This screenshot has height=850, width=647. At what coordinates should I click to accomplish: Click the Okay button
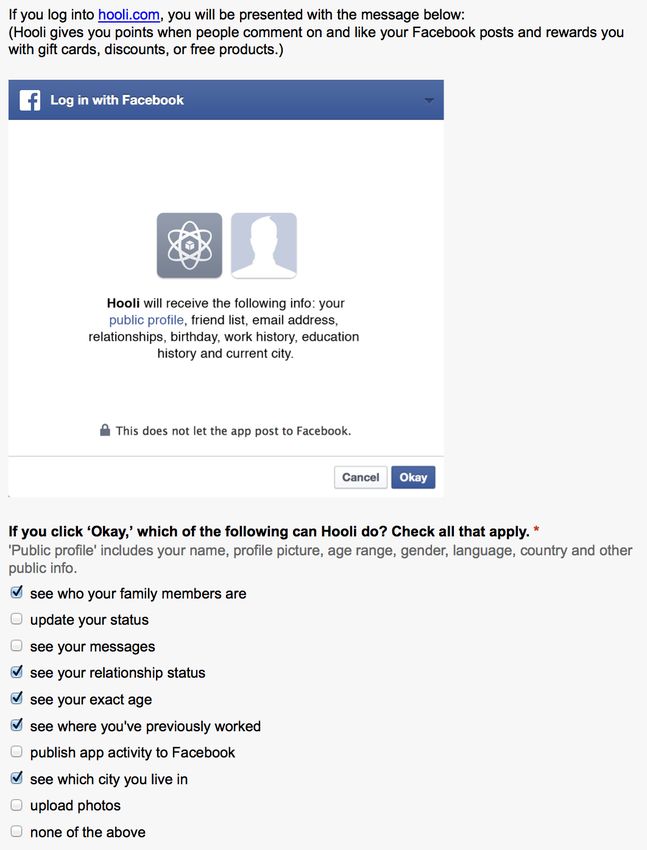click(x=413, y=478)
